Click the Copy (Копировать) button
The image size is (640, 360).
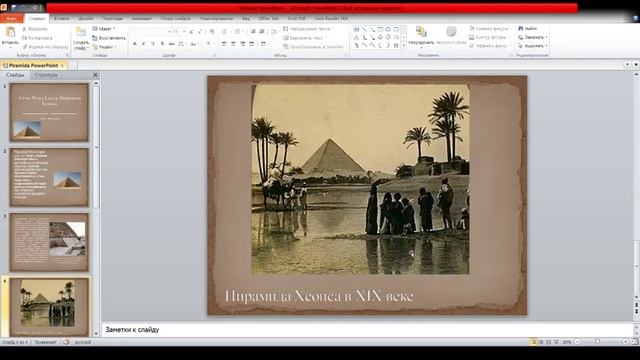coord(38,38)
